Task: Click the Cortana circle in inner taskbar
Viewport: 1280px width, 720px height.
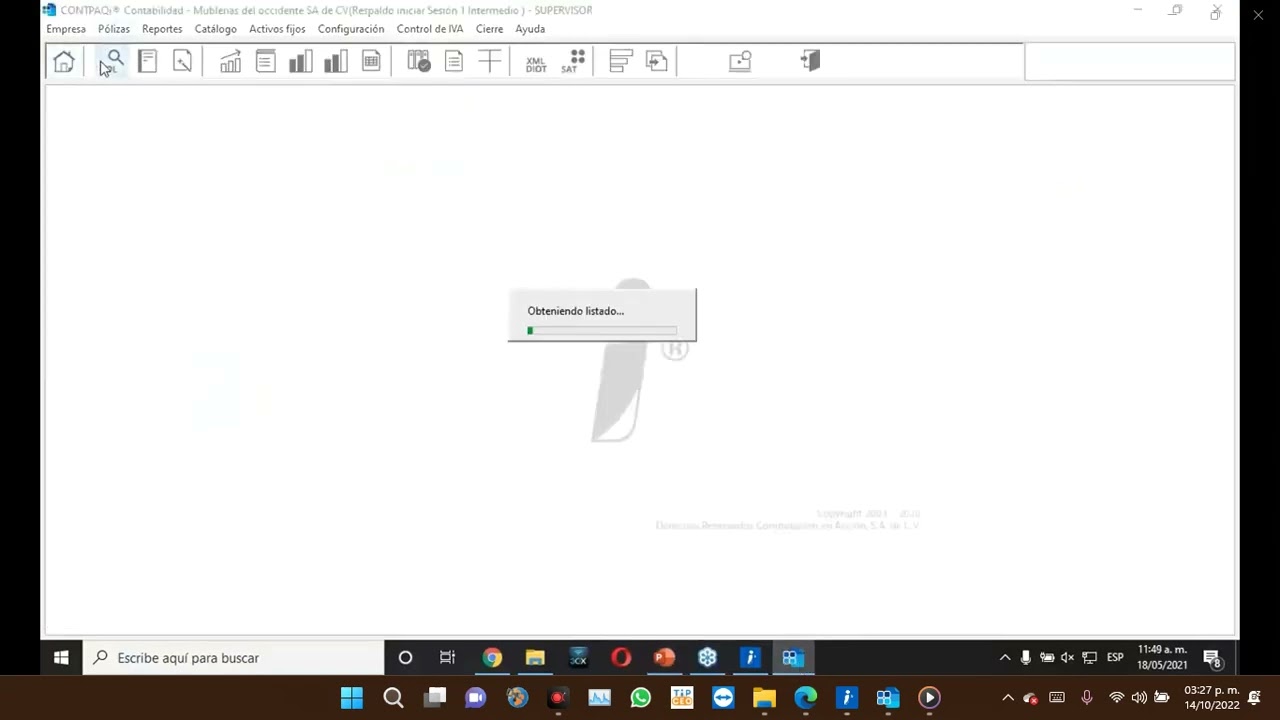Action: click(x=405, y=658)
